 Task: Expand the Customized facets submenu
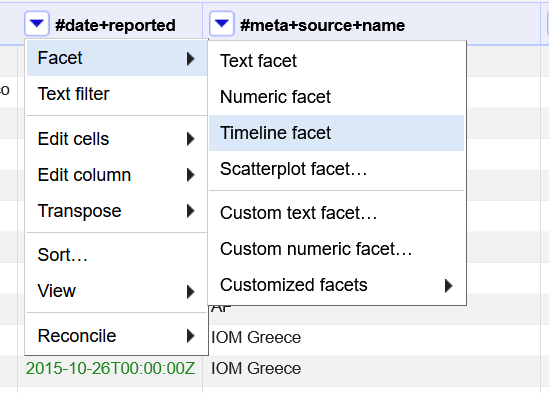[x=336, y=285]
